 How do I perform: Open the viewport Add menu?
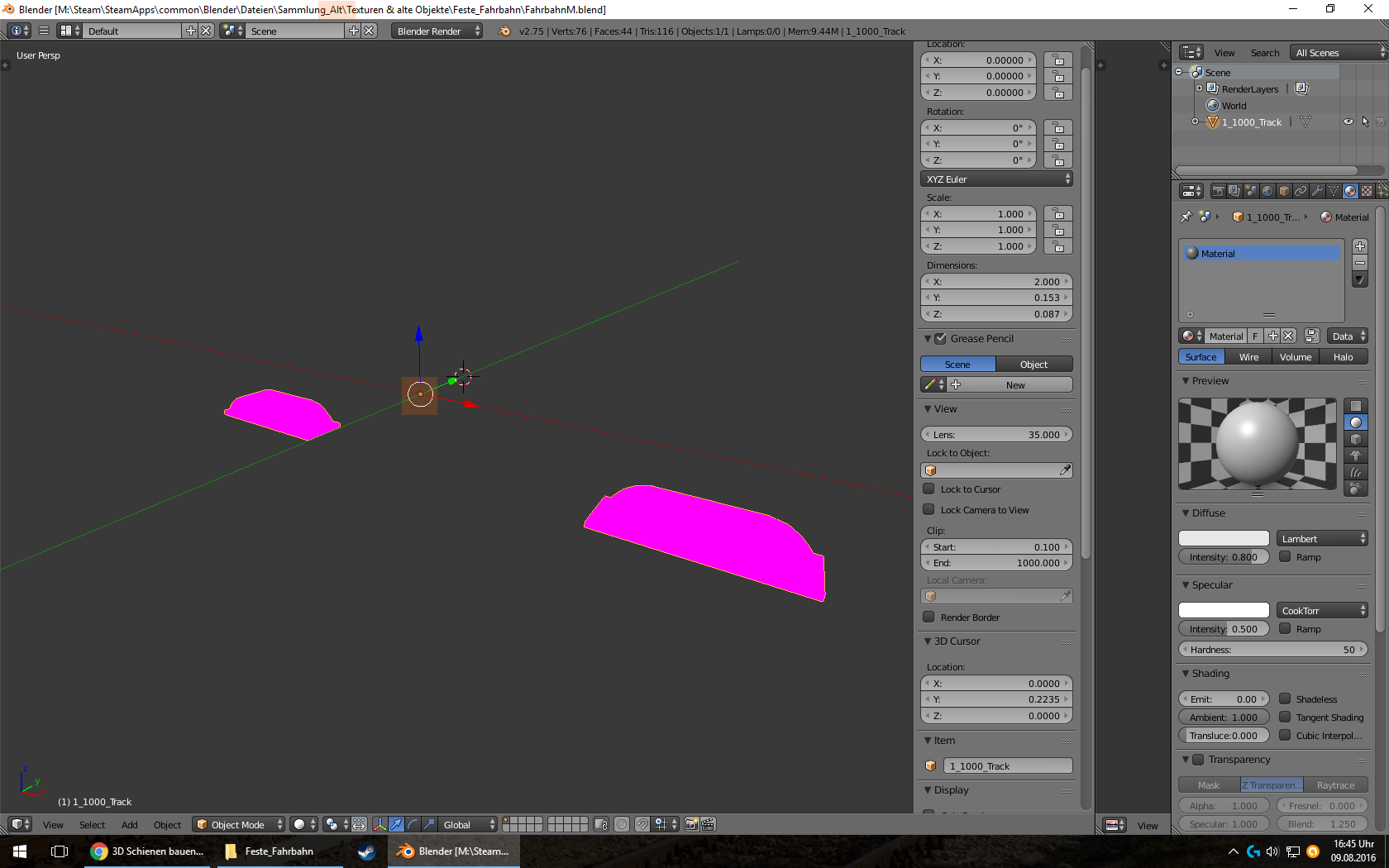pos(130,825)
